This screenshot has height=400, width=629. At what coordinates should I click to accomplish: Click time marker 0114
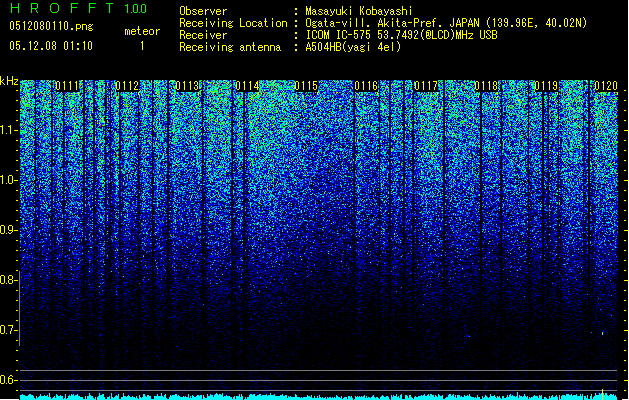pos(247,86)
